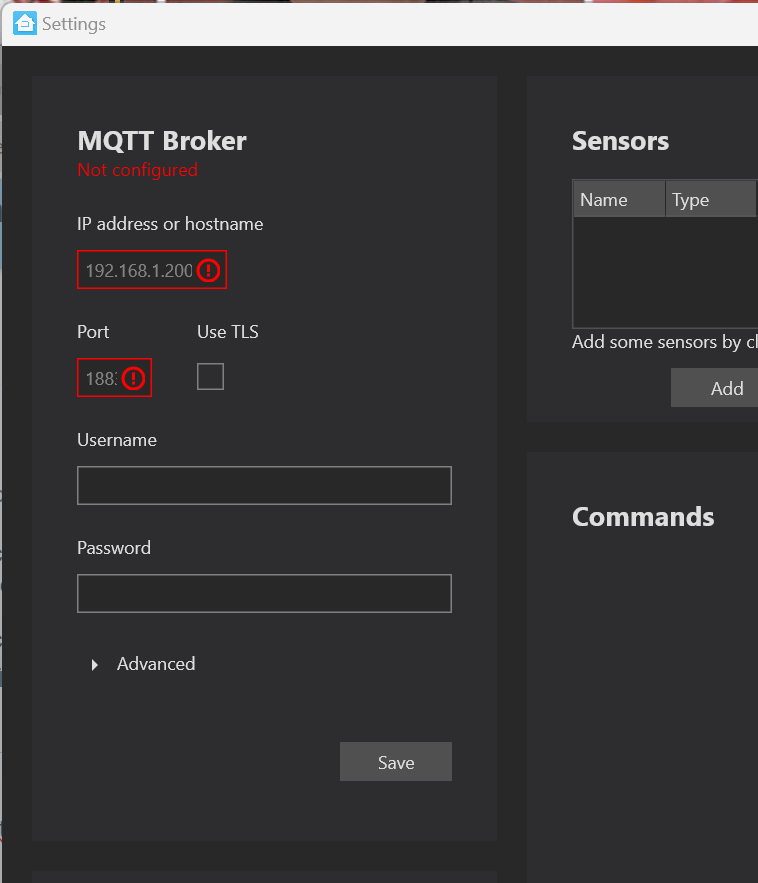Select the IP address or hostname field
The image size is (758, 883).
140,270
